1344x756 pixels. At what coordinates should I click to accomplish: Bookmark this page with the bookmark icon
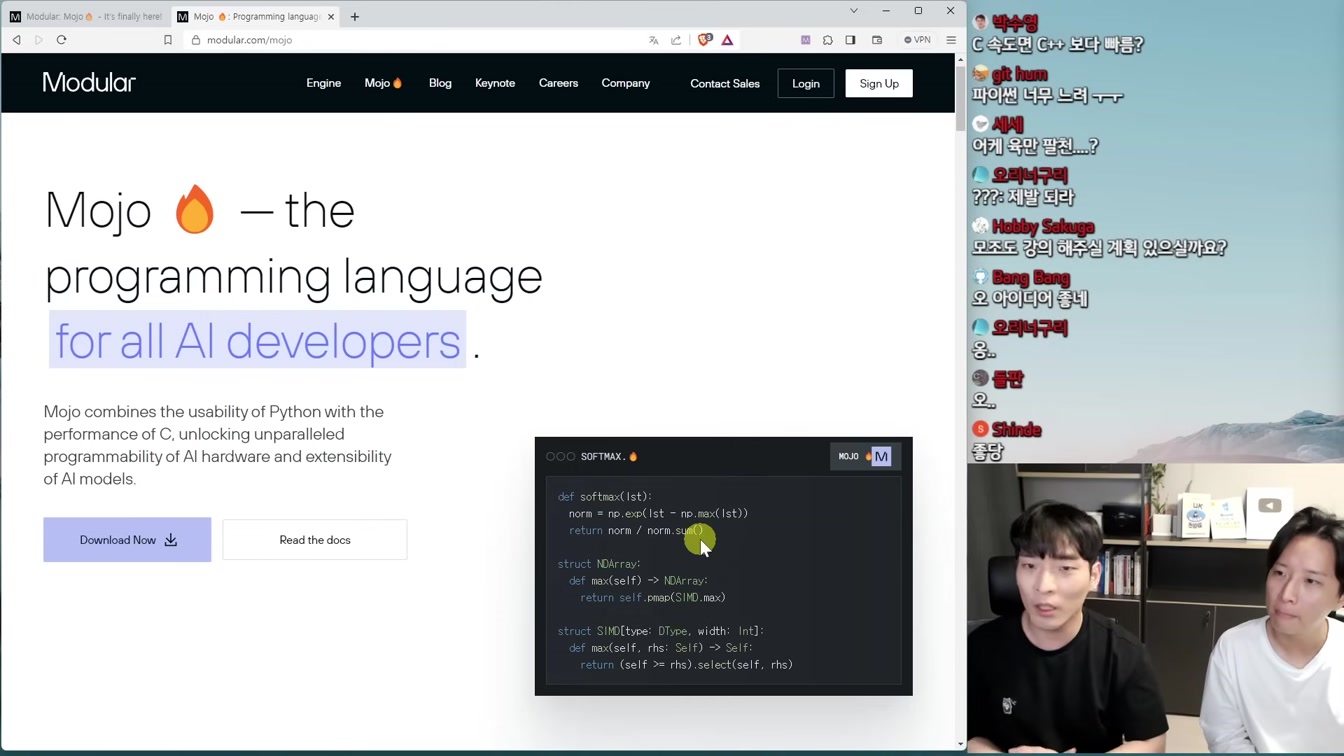point(168,40)
